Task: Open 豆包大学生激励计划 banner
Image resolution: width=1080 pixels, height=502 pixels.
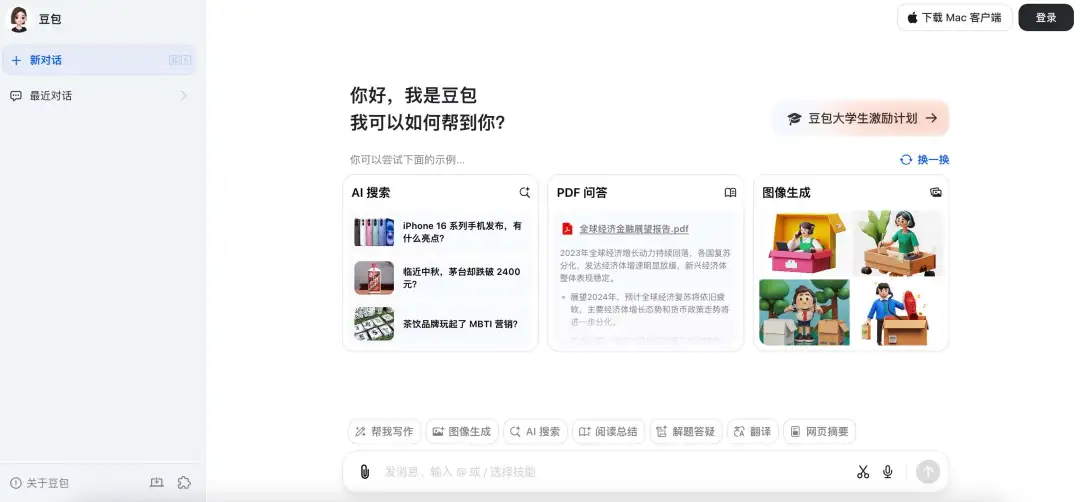Action: (x=862, y=118)
